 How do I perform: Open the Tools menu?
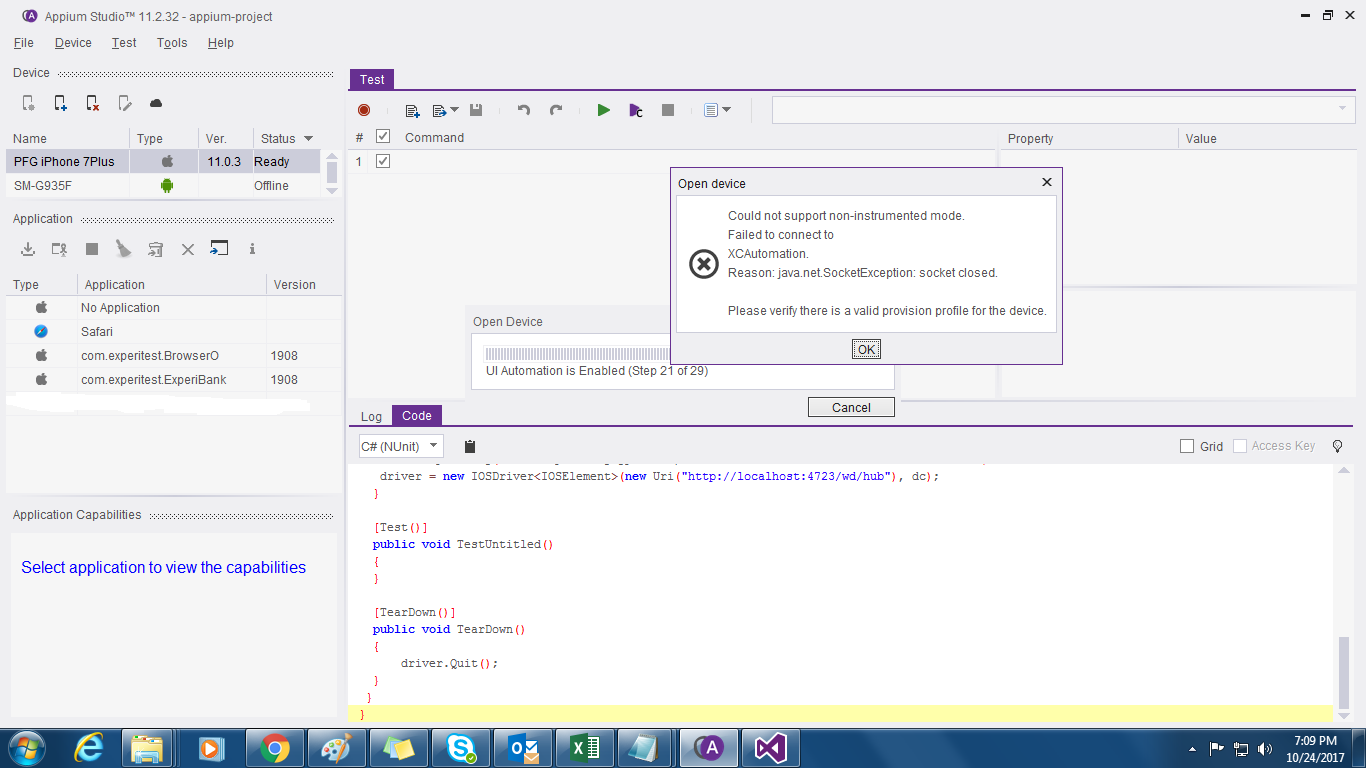tap(172, 43)
